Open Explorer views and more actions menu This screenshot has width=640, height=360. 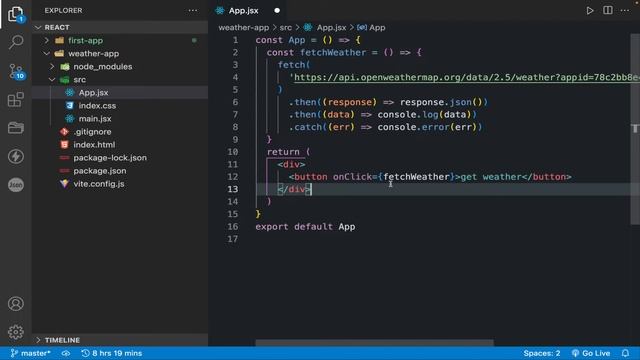click(x=193, y=11)
